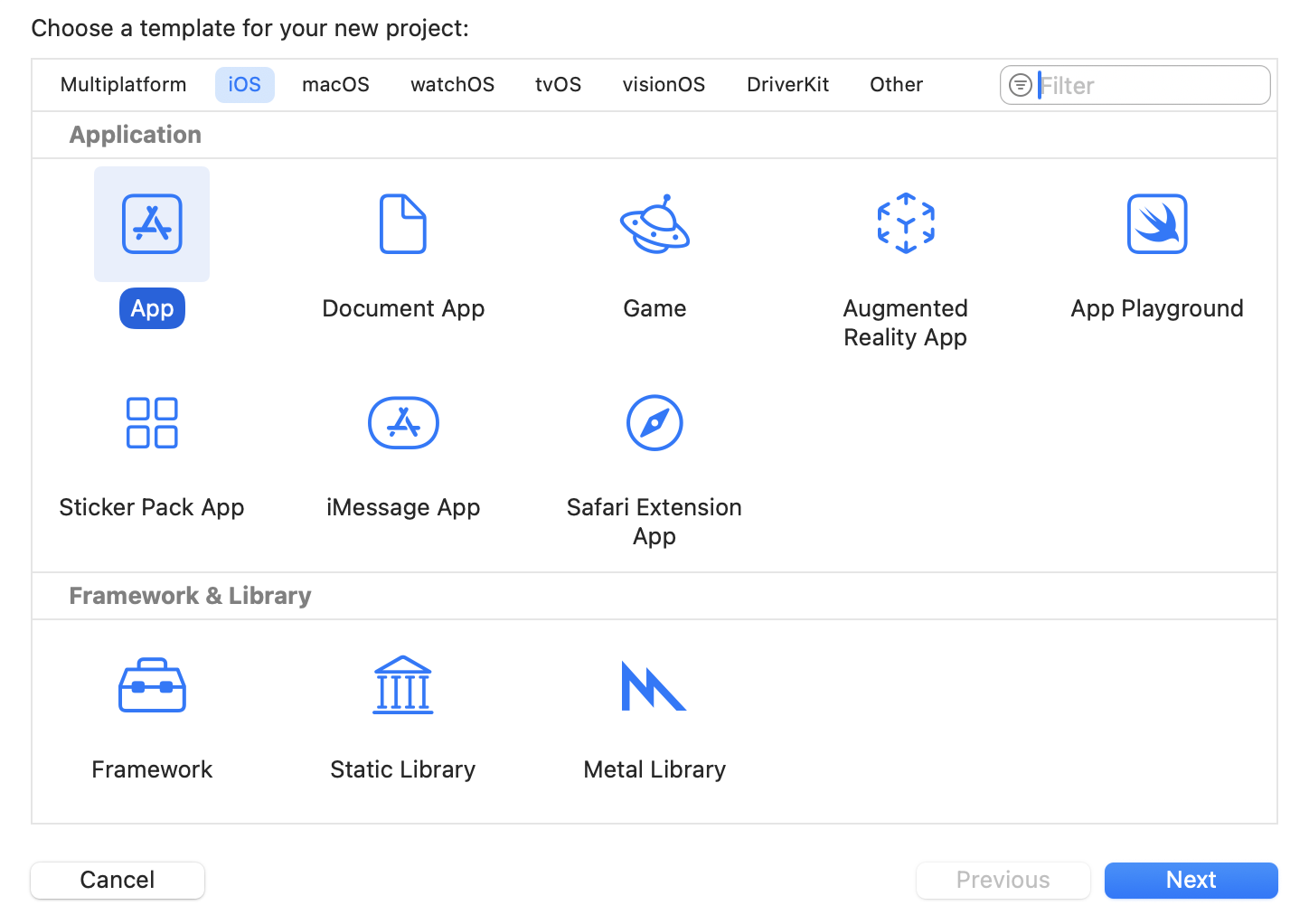This screenshot has width=1309, height=924.
Task: Click the highlighted App label
Action: click(152, 308)
